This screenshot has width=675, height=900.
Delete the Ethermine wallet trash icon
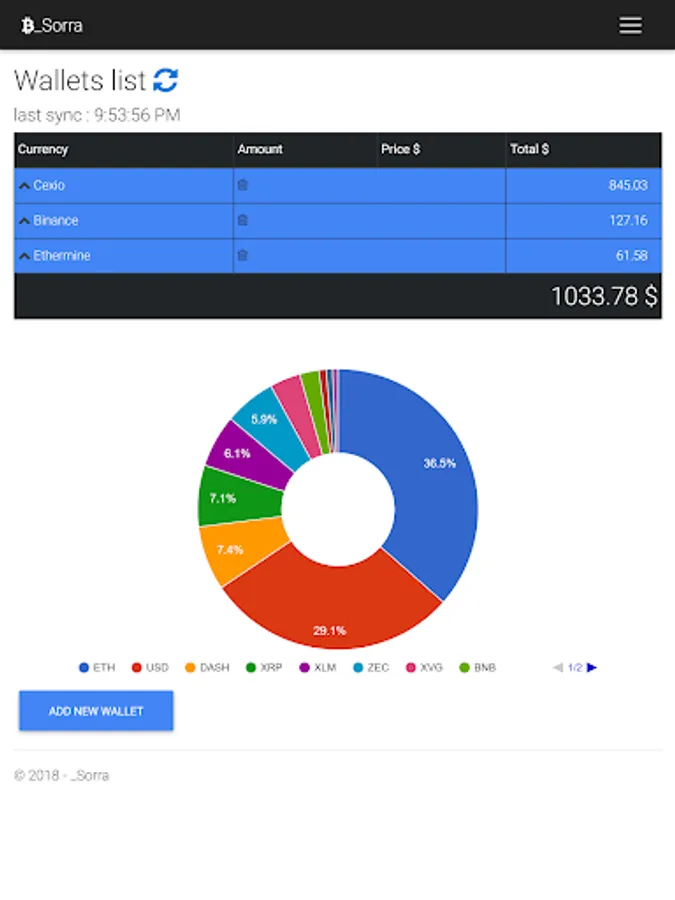(x=242, y=255)
